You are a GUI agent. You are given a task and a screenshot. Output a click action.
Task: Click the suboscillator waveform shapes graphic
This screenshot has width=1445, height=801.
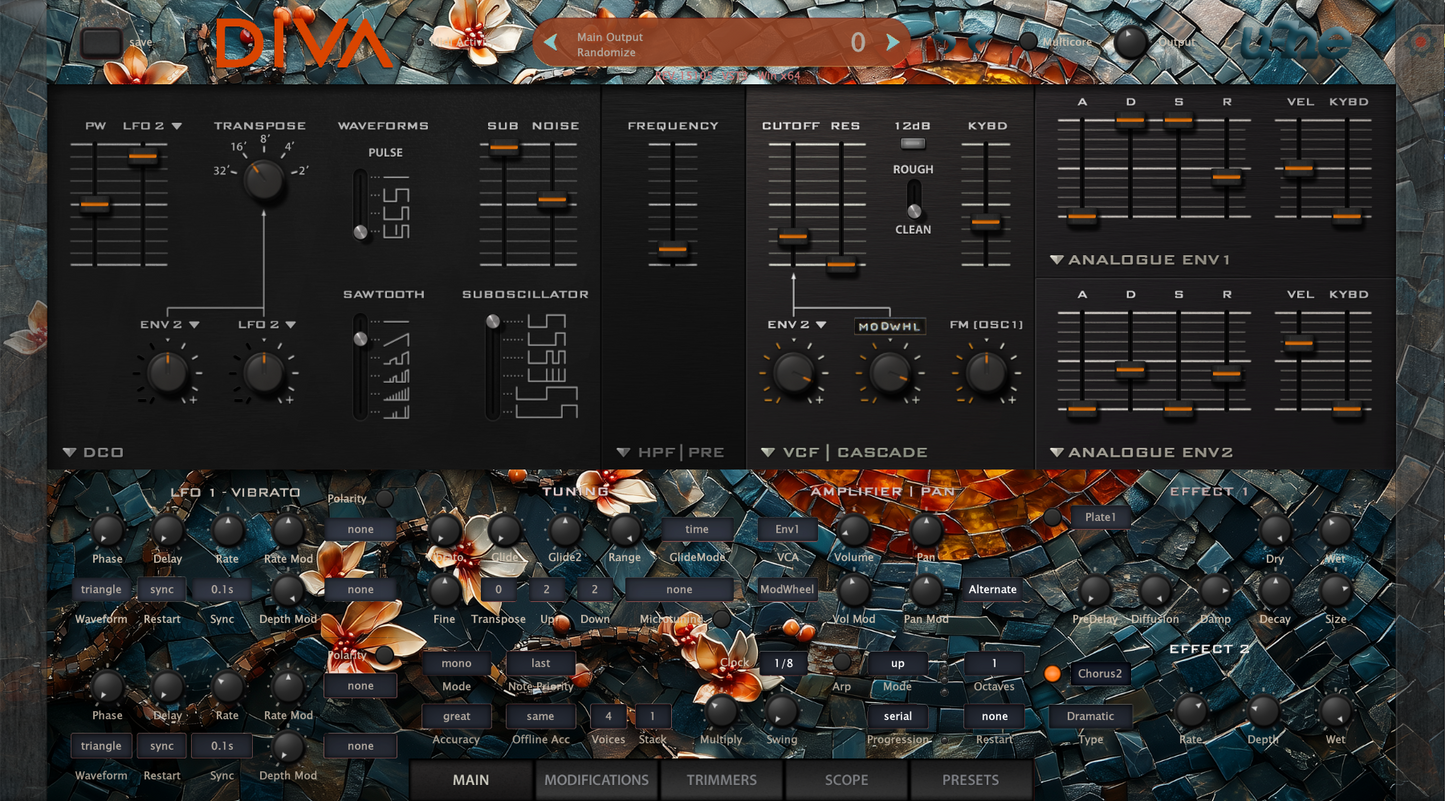(548, 367)
